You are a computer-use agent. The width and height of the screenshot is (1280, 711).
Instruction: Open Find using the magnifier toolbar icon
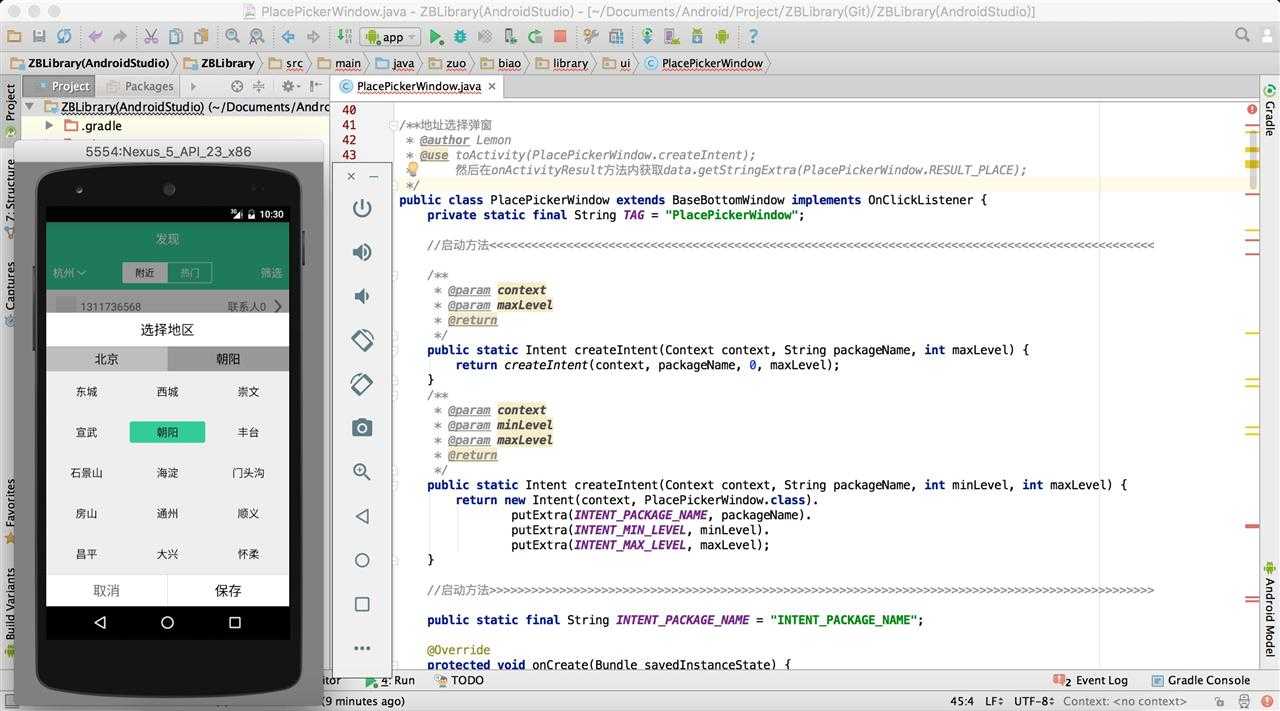point(232,36)
